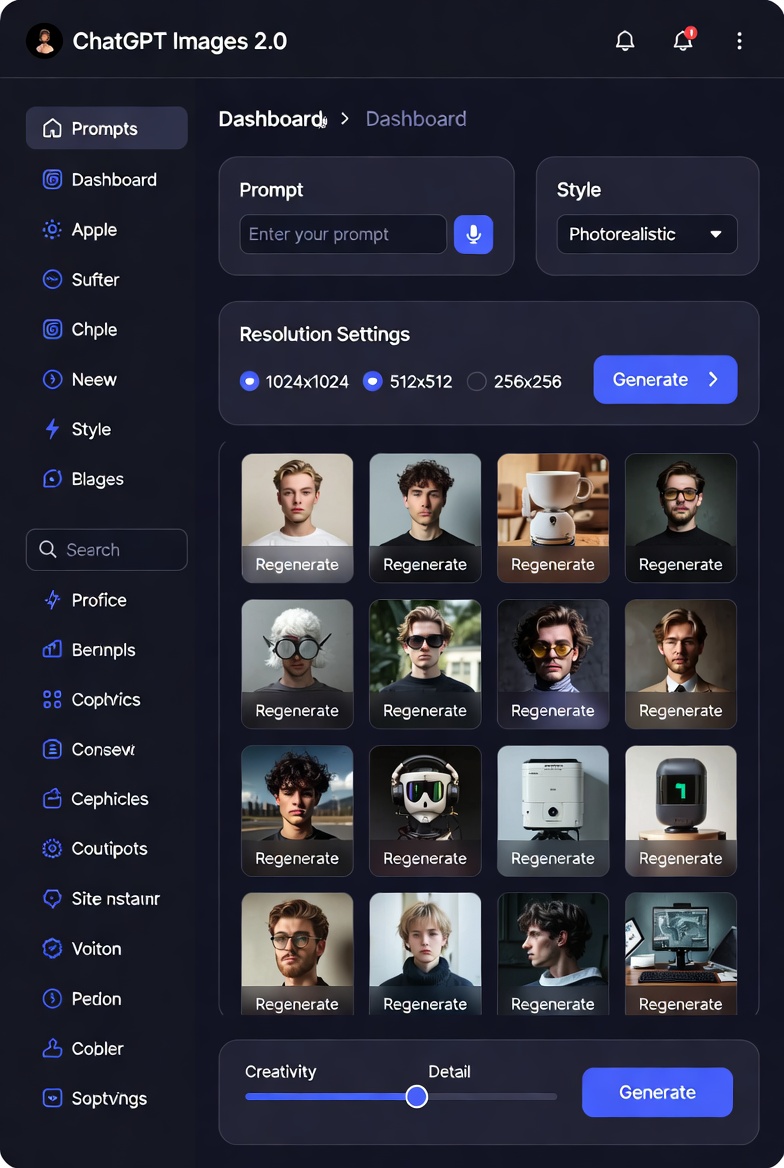Screen dimensions: 784x1168
Task: Click the document icon beside Consevι
Action: pos(52,749)
